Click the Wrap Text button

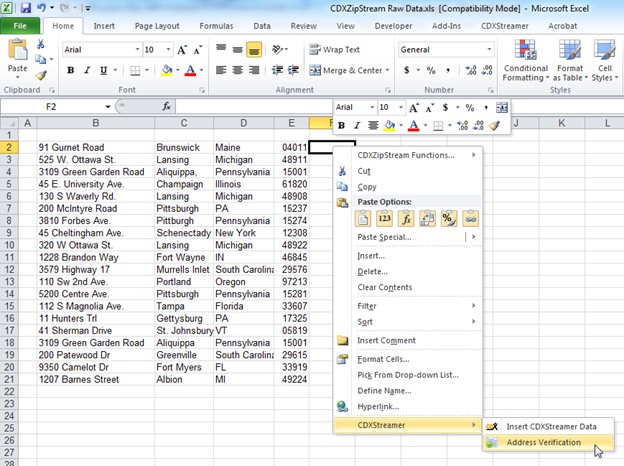(335, 50)
